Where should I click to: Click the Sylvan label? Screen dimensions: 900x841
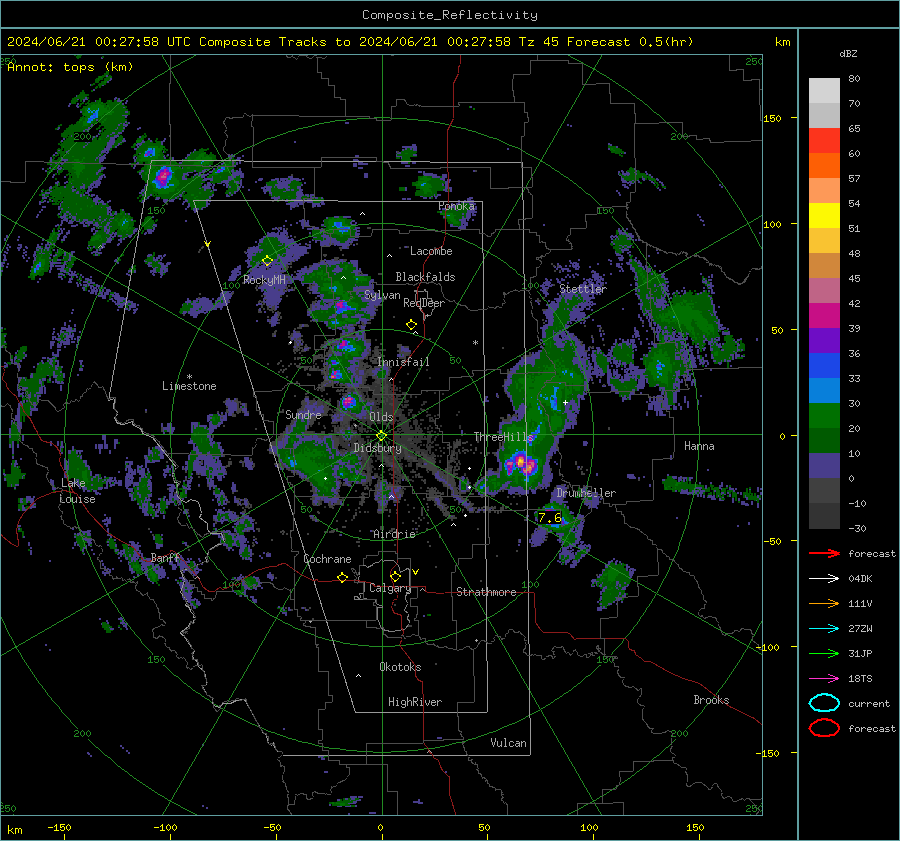point(382,295)
